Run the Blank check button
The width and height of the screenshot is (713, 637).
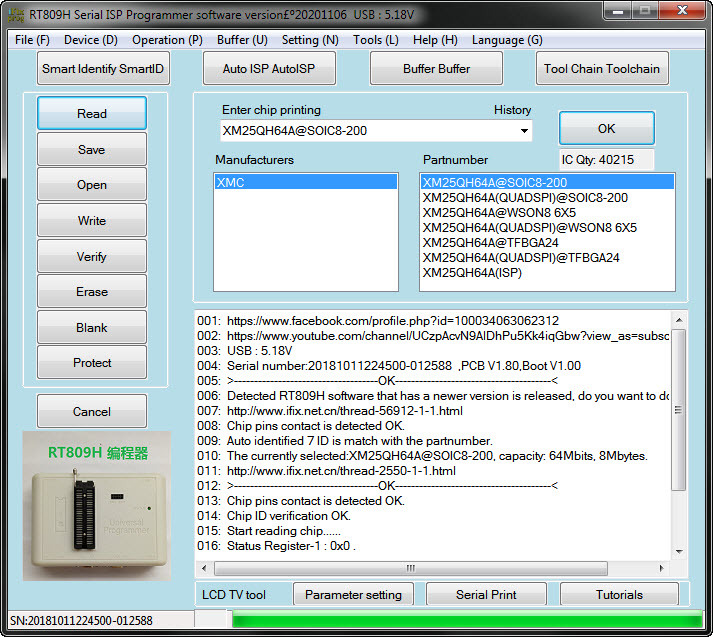tap(92, 327)
